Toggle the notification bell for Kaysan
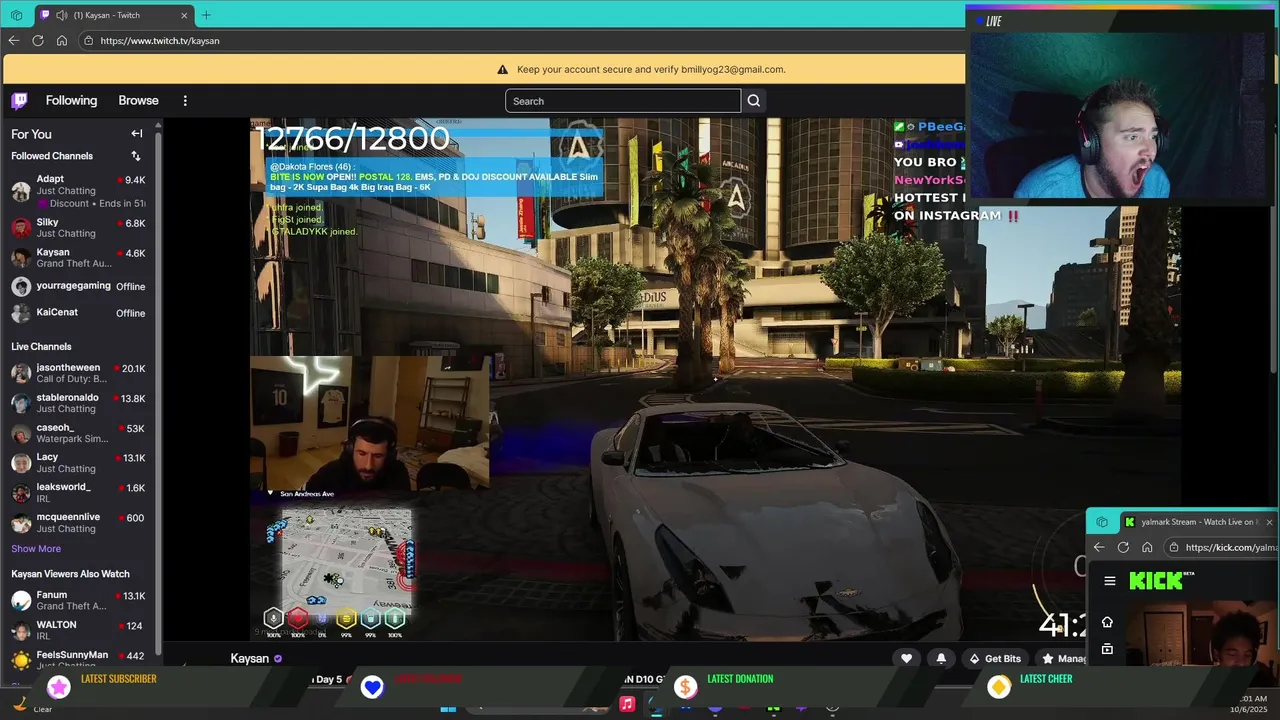Viewport: 1280px width, 720px height. [941, 658]
